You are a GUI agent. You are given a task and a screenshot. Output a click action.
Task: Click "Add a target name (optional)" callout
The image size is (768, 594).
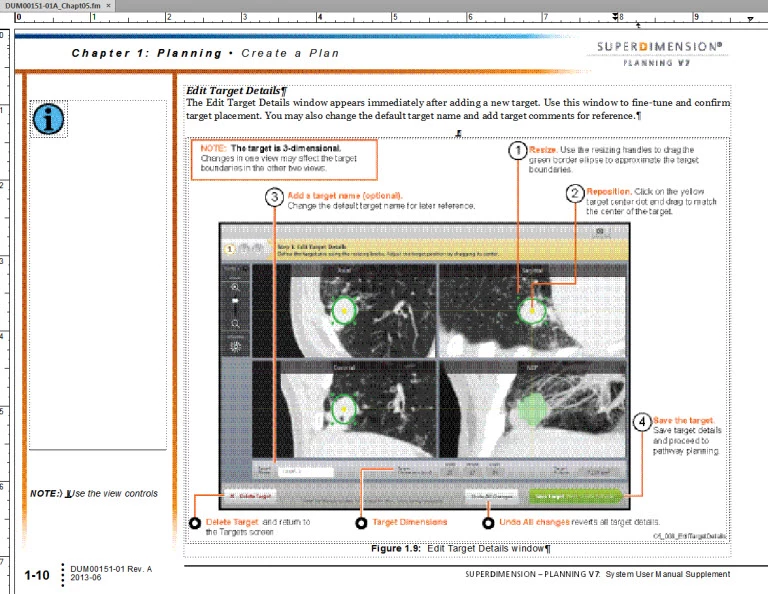pos(345,195)
